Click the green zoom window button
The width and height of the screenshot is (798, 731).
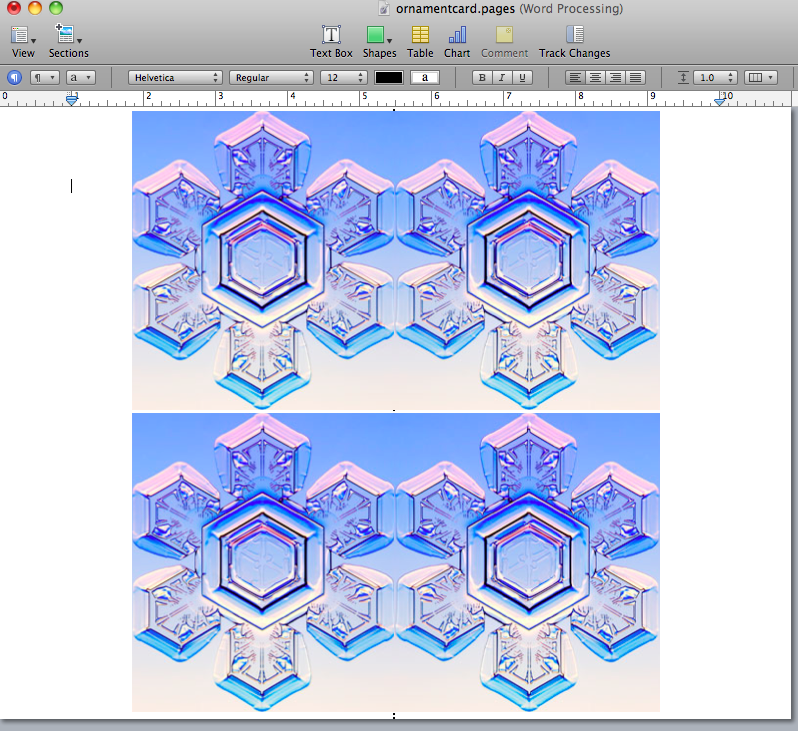[x=56, y=8]
